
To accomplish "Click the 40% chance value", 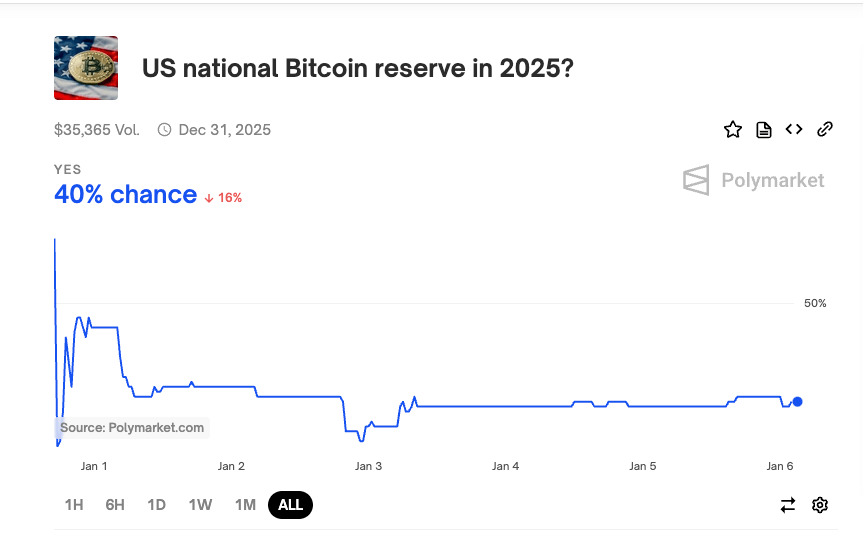I will pyautogui.click(x=125, y=195).
